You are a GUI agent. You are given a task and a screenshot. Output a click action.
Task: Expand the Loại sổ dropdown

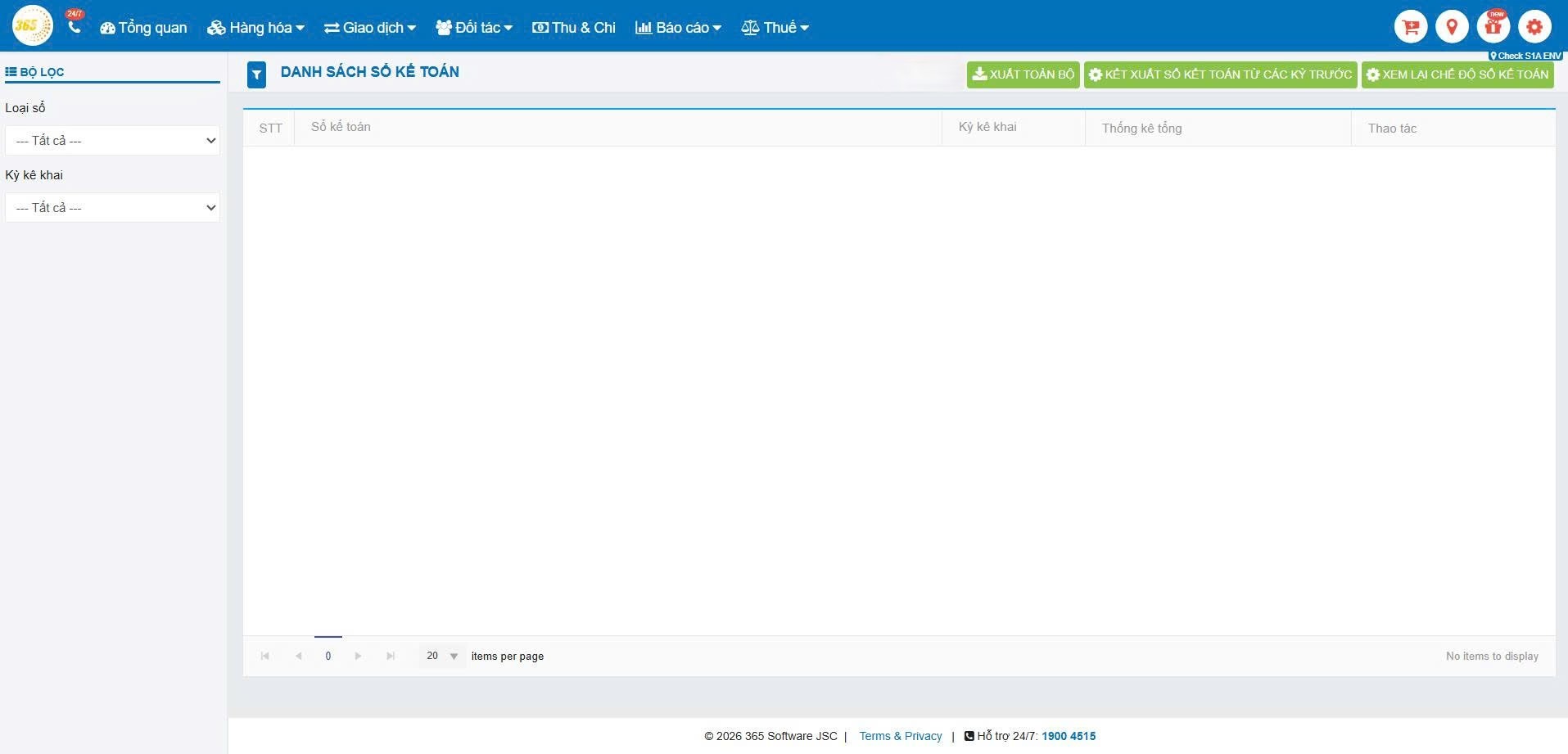point(112,140)
